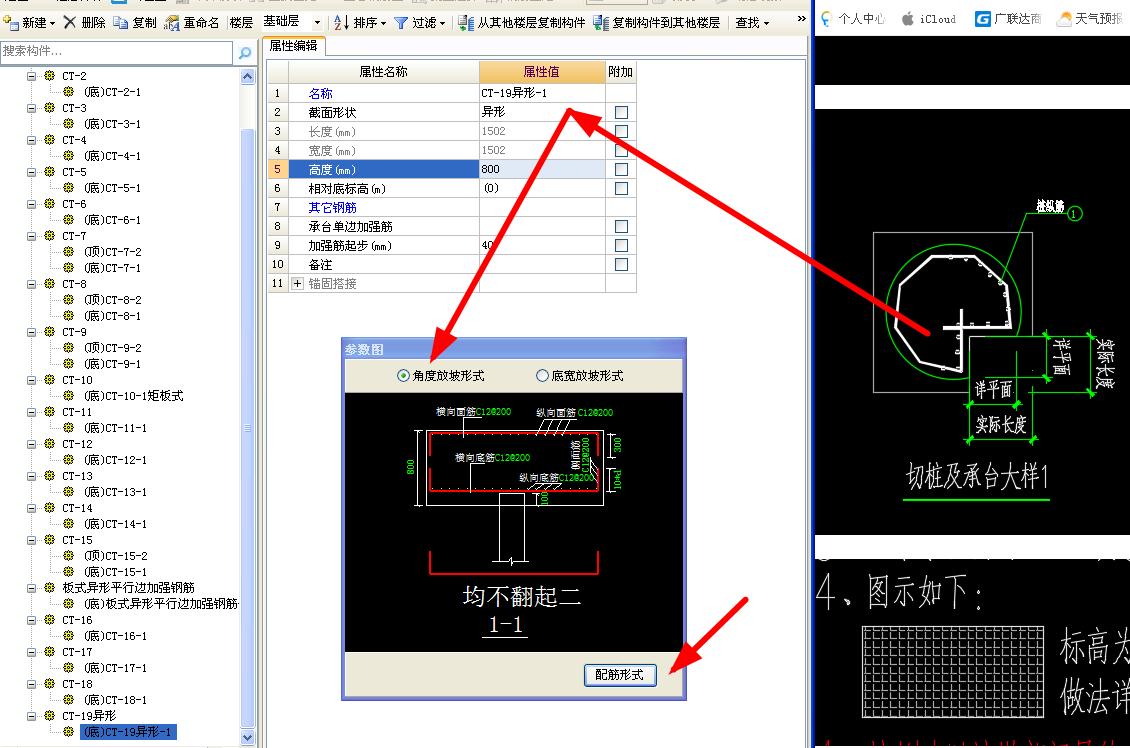Tick the 备注 附加 checkbox
Image resolution: width=1130 pixels, height=748 pixels.
[621, 264]
